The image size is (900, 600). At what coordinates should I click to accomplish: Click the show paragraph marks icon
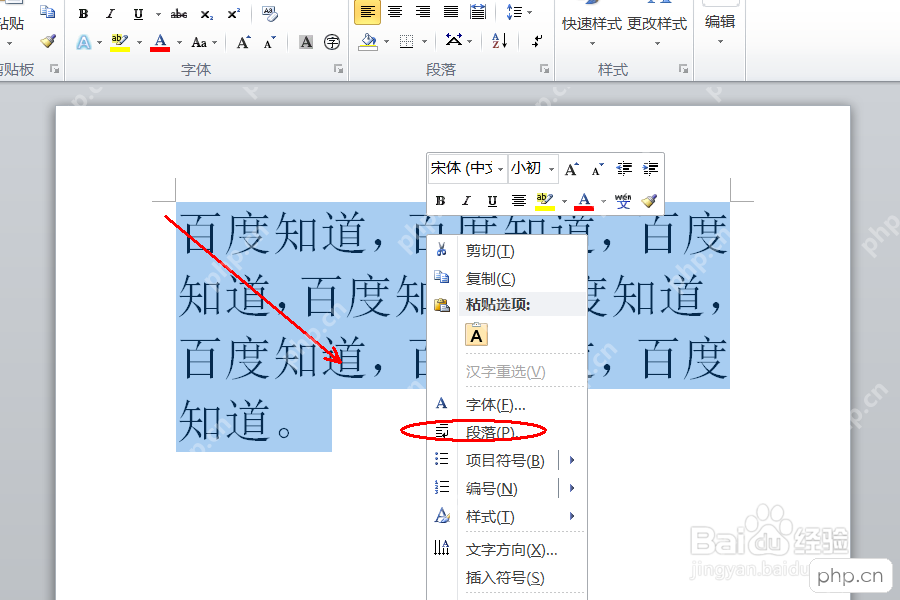click(x=537, y=41)
